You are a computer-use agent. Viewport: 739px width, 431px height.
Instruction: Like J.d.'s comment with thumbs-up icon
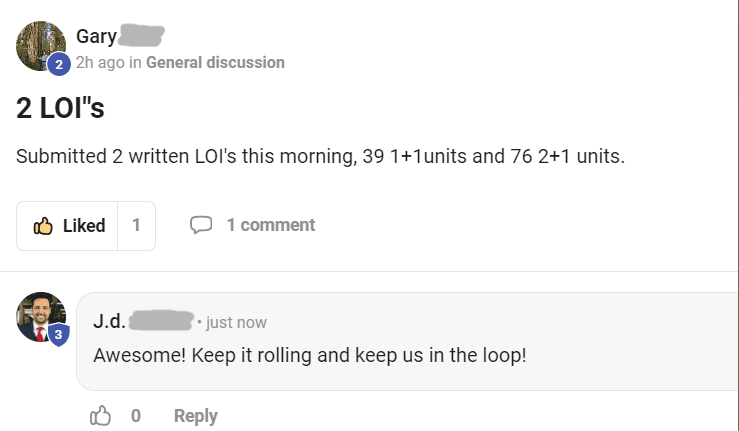coord(100,416)
